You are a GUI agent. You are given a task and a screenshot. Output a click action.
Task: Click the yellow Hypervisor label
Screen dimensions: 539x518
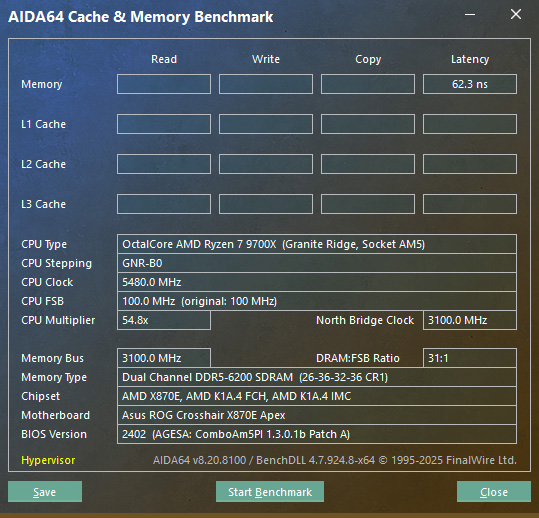click(x=48, y=460)
